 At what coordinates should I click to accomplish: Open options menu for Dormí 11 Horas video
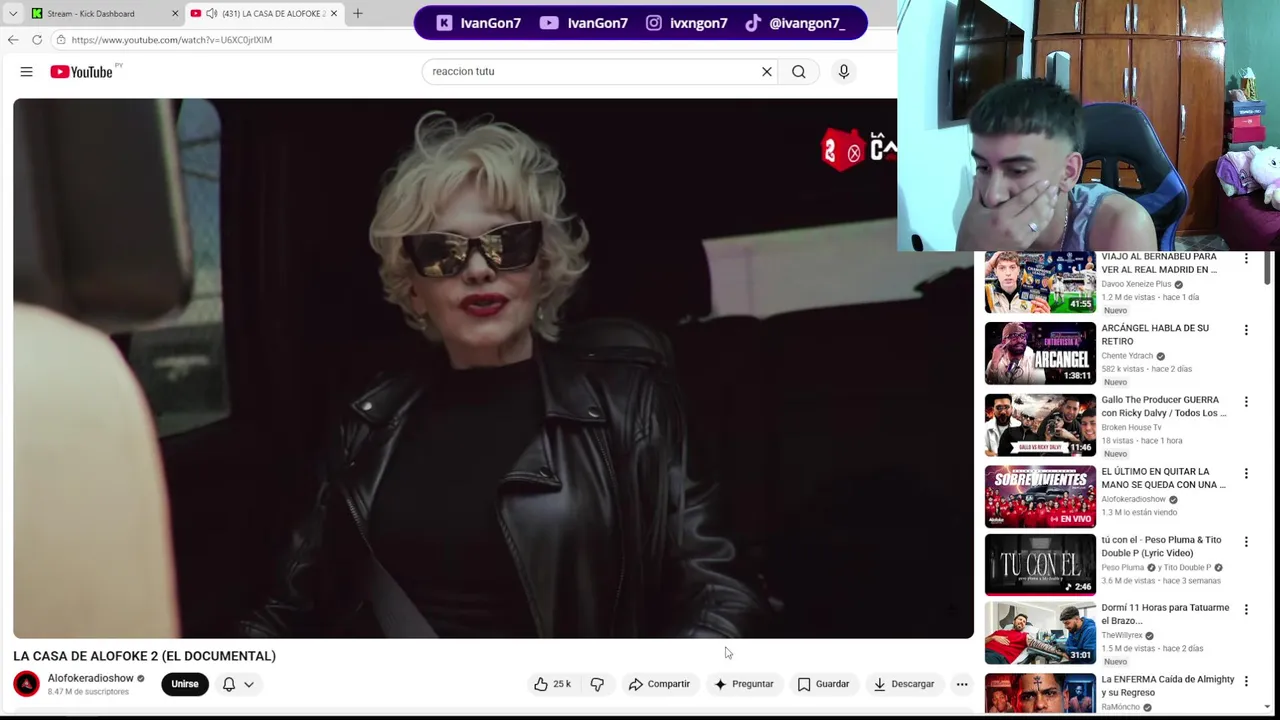click(1246, 609)
